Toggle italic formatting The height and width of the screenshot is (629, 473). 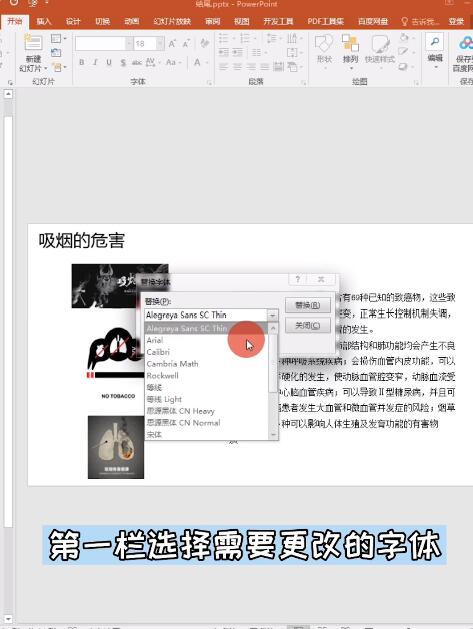(95, 62)
